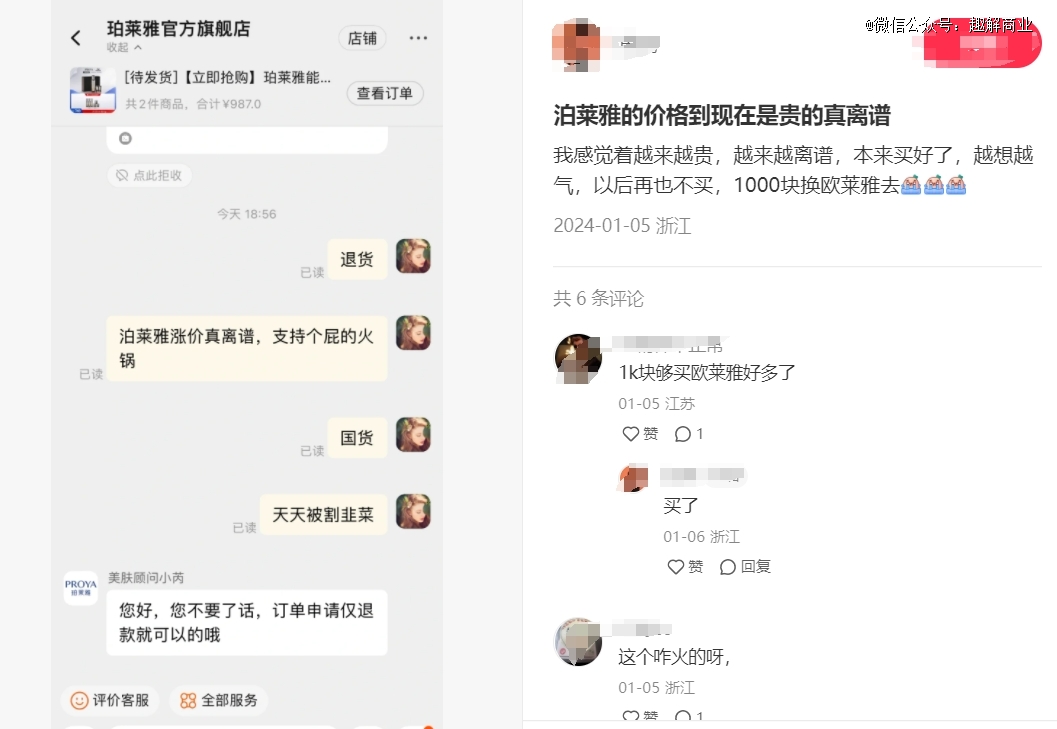Click the heart like icon under 江苏 comment
Screen dimensions: 1057x729
point(630,434)
